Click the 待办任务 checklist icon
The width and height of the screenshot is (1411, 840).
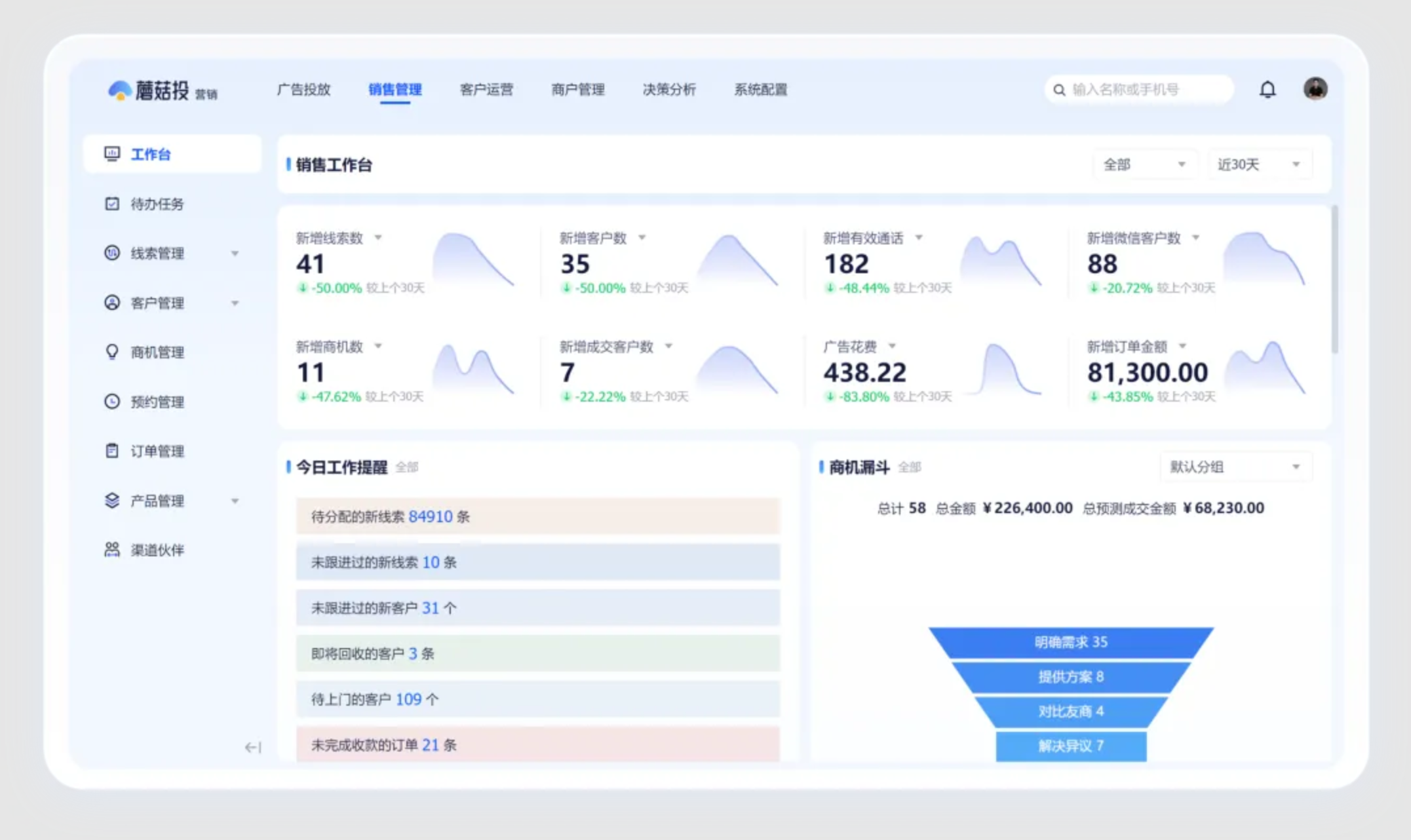[112, 204]
